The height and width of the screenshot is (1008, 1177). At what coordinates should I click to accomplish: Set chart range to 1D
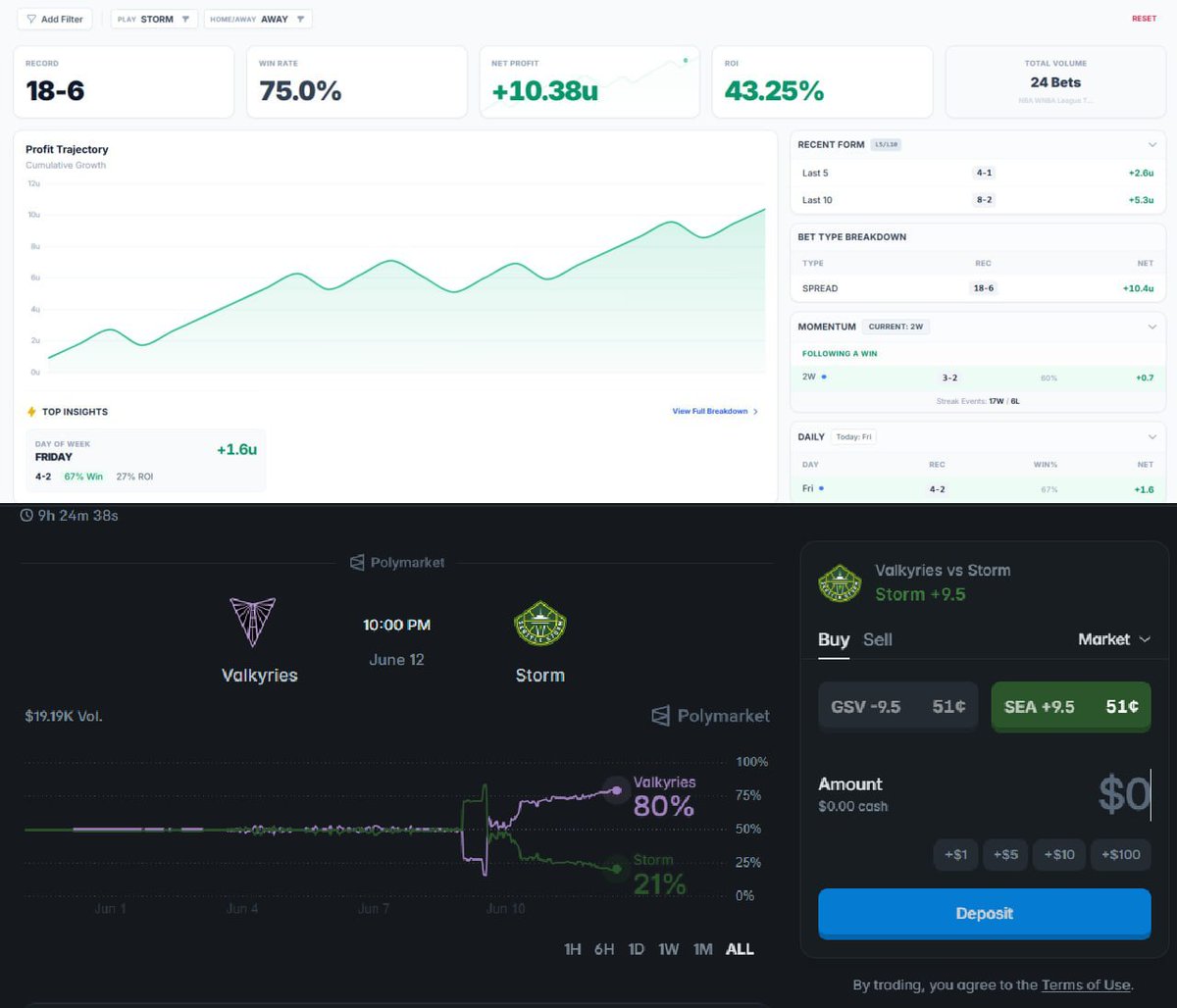pyautogui.click(x=636, y=949)
